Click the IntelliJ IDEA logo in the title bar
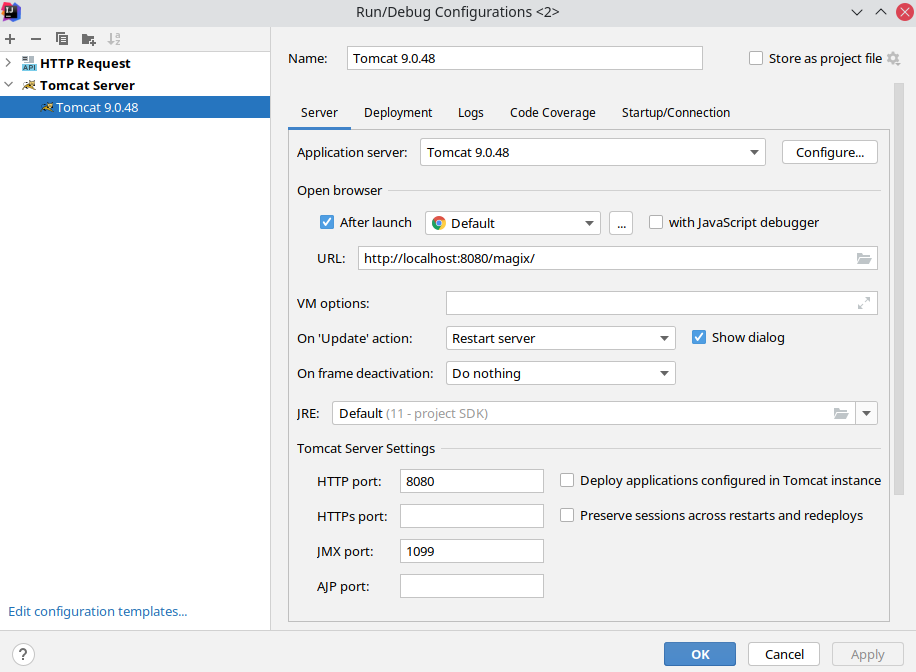The height and width of the screenshot is (672, 916). (11, 12)
